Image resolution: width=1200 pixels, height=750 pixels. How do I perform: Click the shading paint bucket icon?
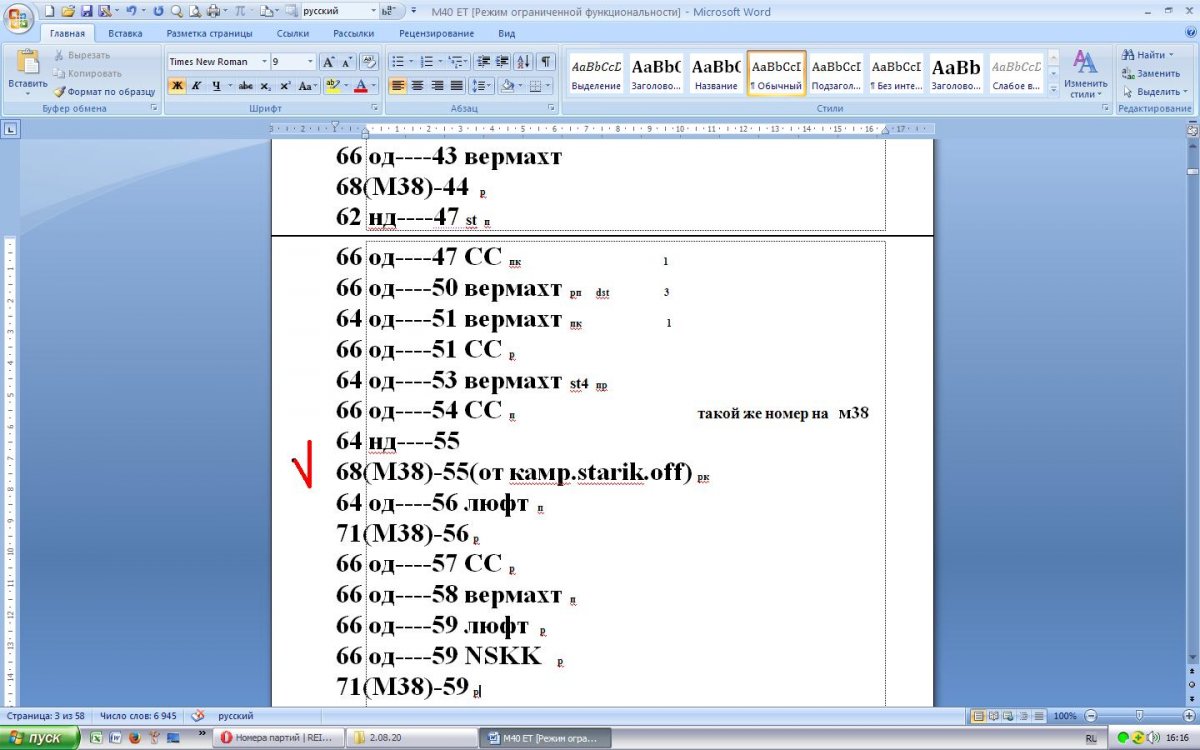pos(507,86)
